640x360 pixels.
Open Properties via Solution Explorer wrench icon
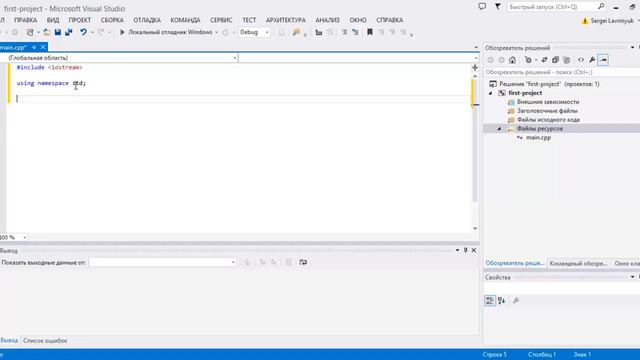pyautogui.click(x=592, y=60)
